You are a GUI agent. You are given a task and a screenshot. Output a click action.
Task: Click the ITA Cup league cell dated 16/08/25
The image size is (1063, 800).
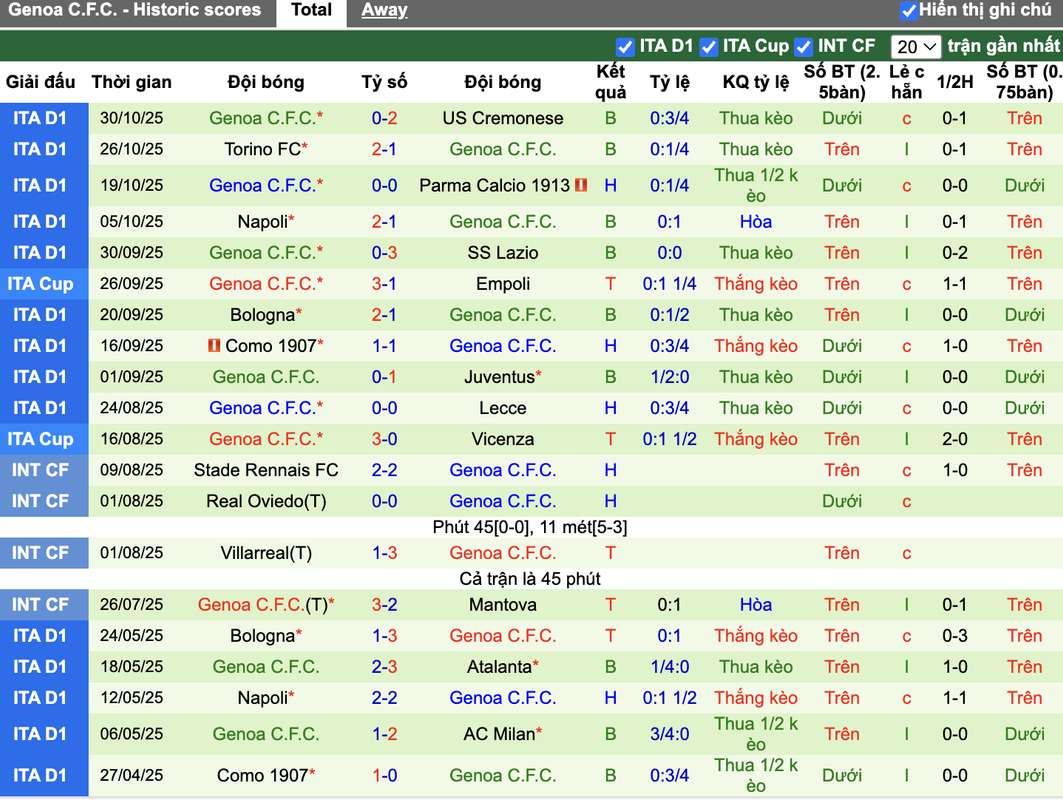(x=44, y=439)
